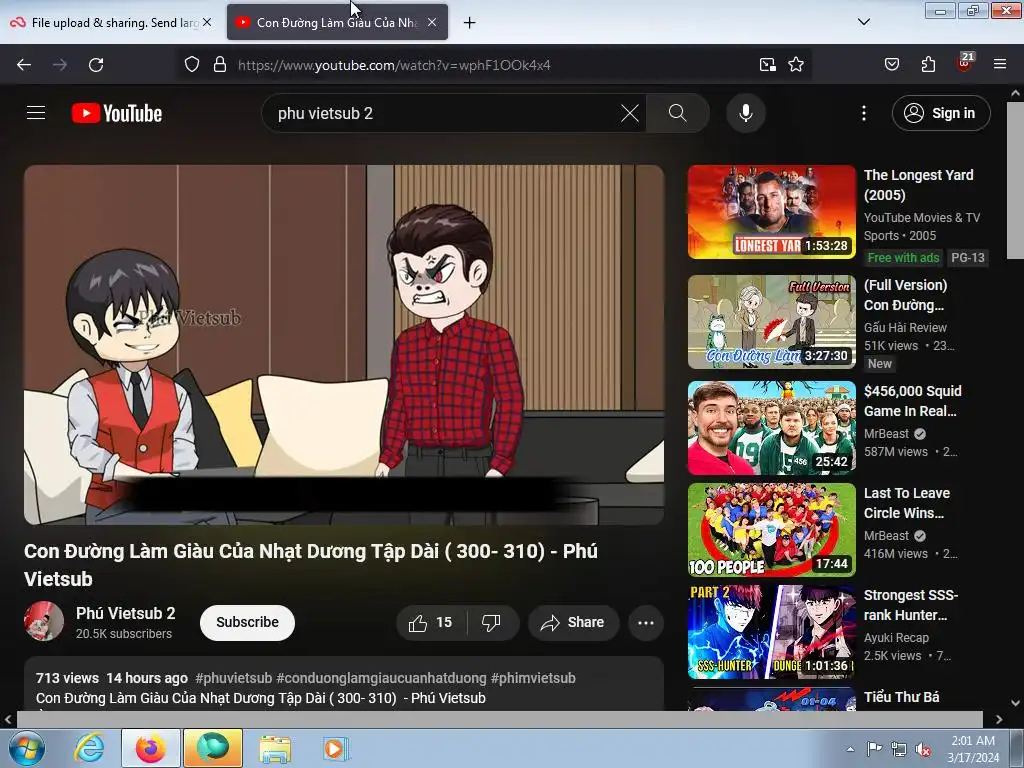Open the Windows Start button
This screenshot has width=1024, height=768.
click(26, 748)
